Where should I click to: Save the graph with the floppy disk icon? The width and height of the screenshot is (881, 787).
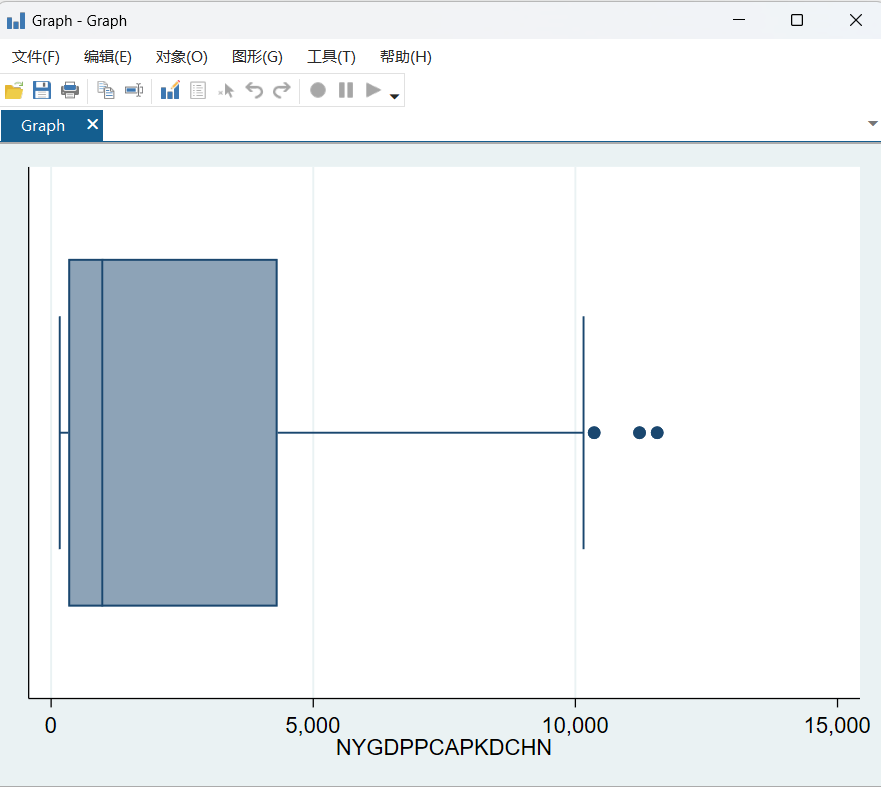point(42,91)
